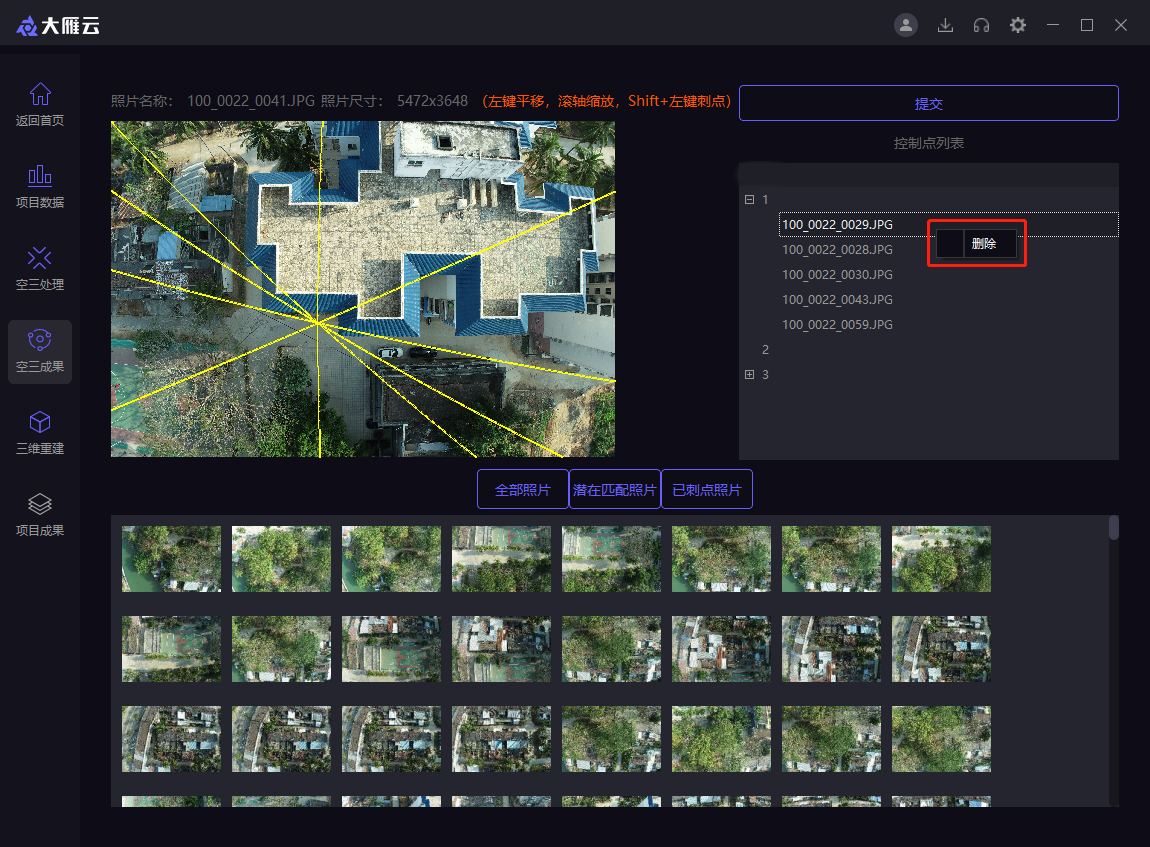Open first thumbnail in third row
The height and width of the screenshot is (847, 1150).
coord(171,739)
